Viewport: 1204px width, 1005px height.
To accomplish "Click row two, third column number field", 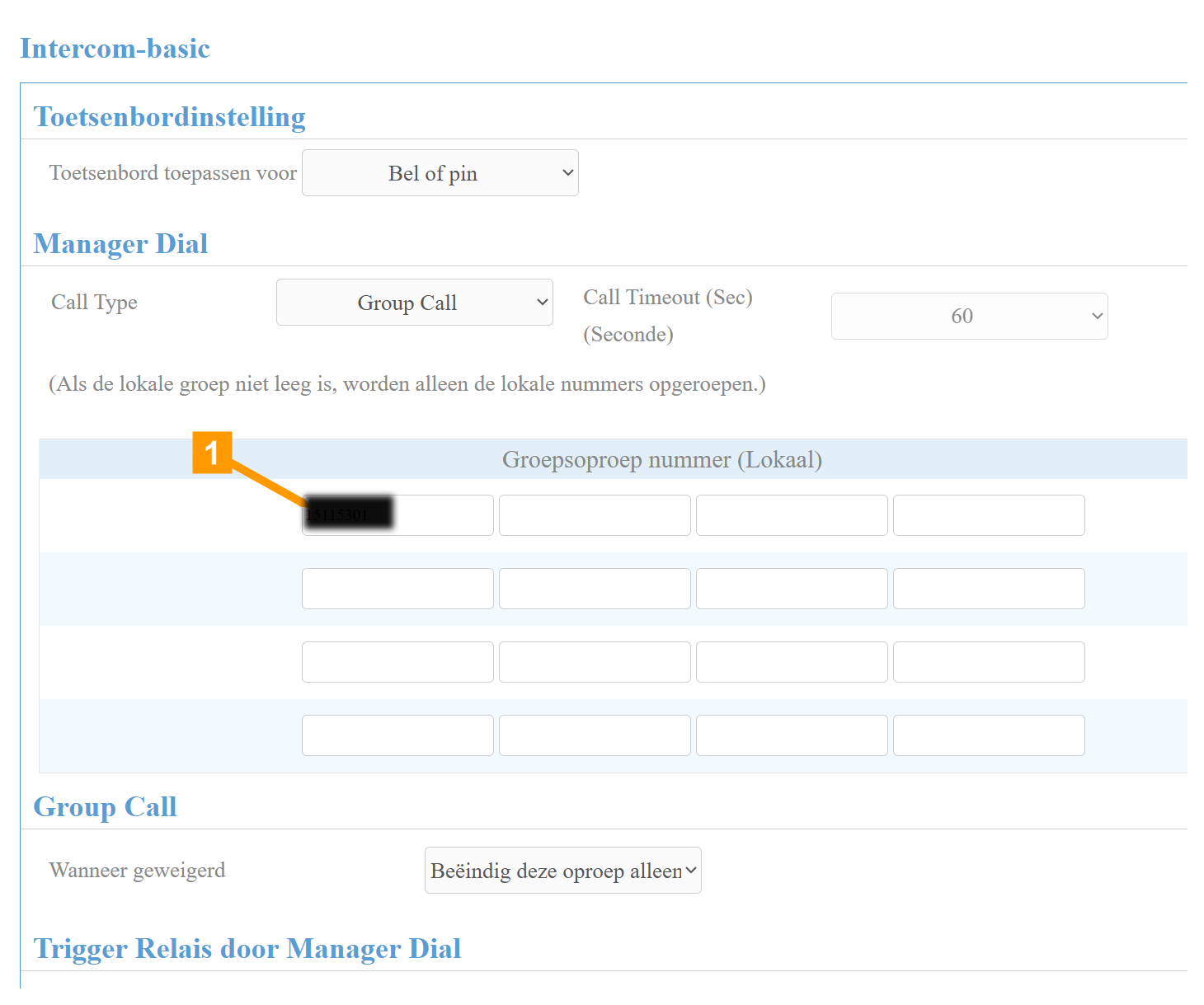I will (792, 589).
